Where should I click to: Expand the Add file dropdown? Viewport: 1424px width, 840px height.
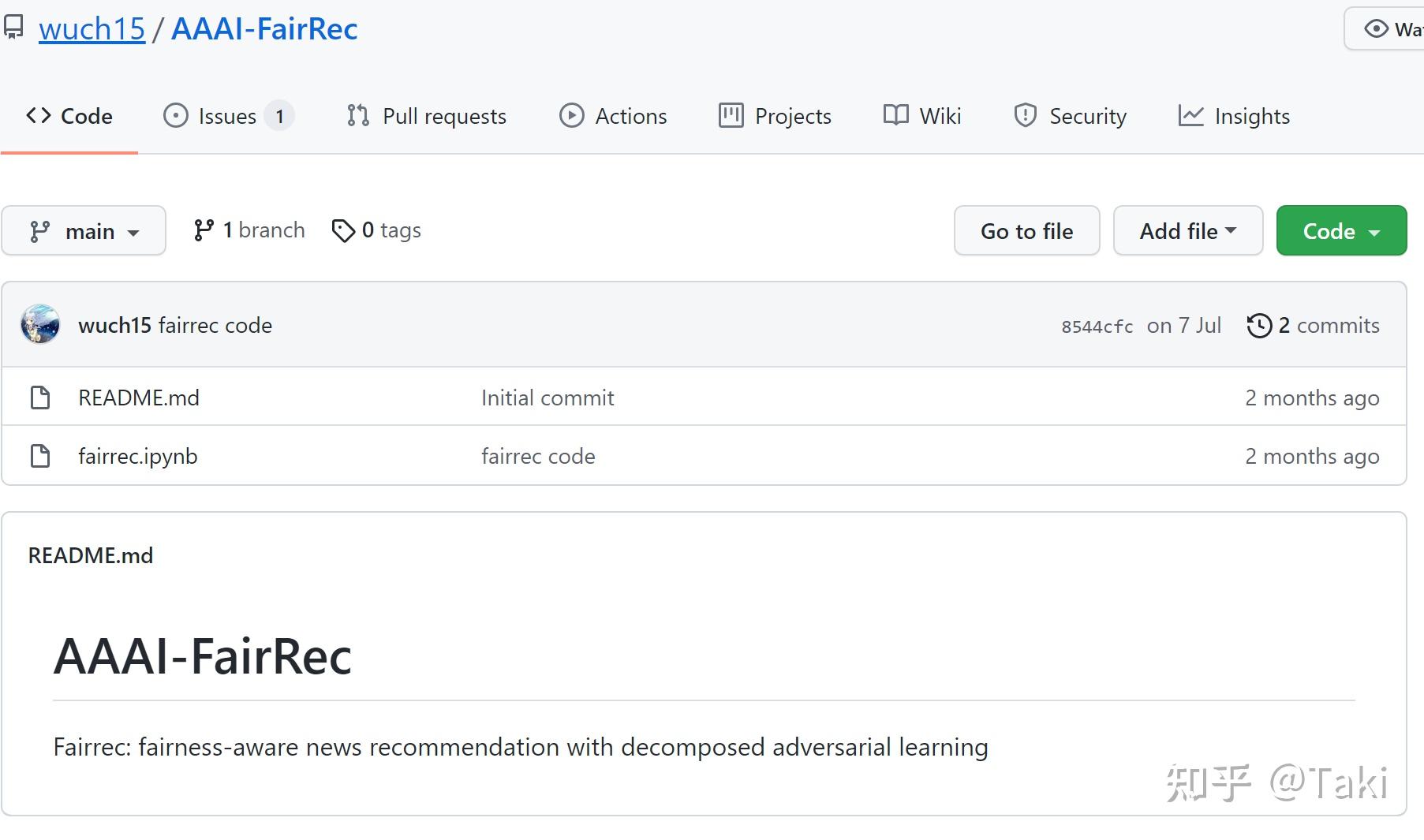point(1188,230)
